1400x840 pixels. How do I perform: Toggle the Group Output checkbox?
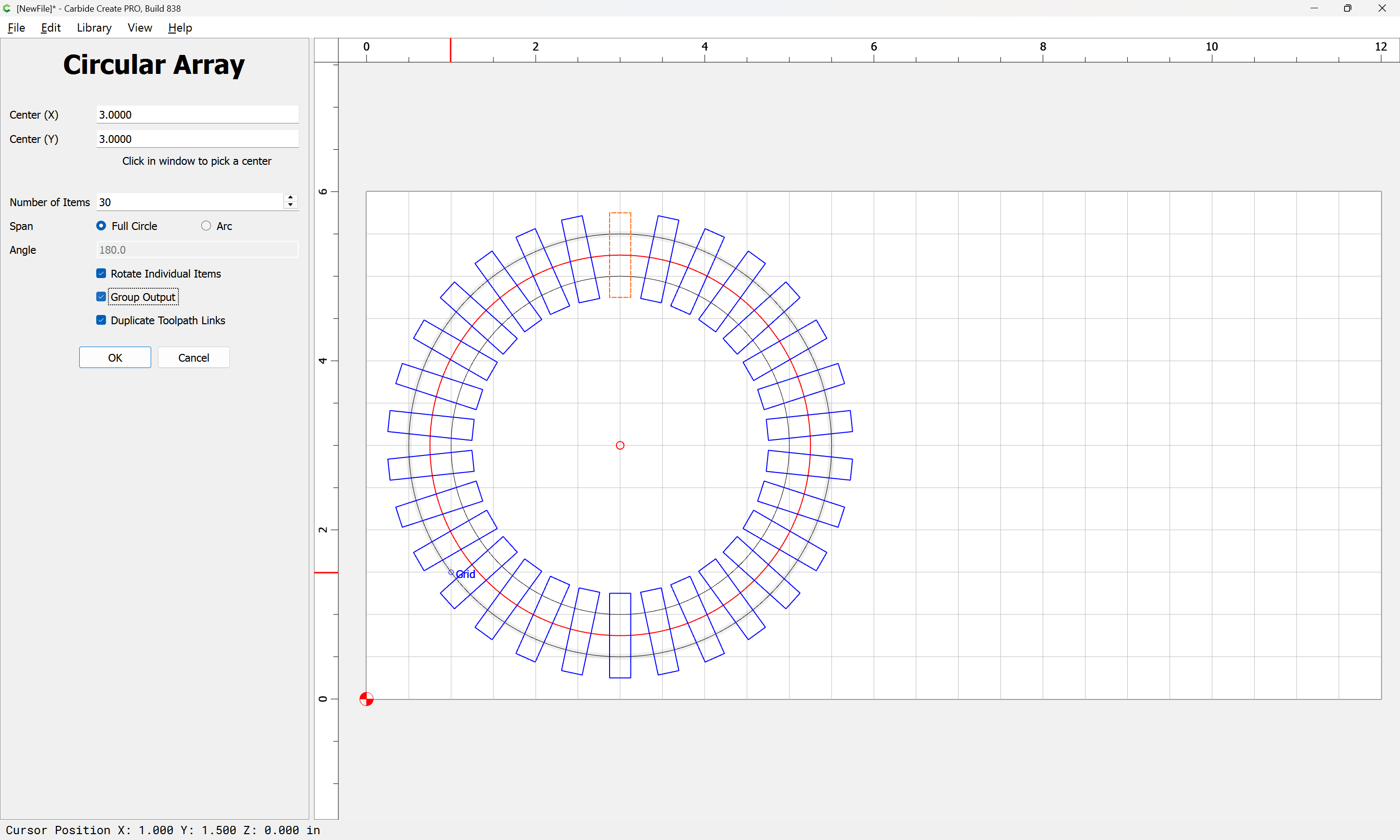pos(101,297)
